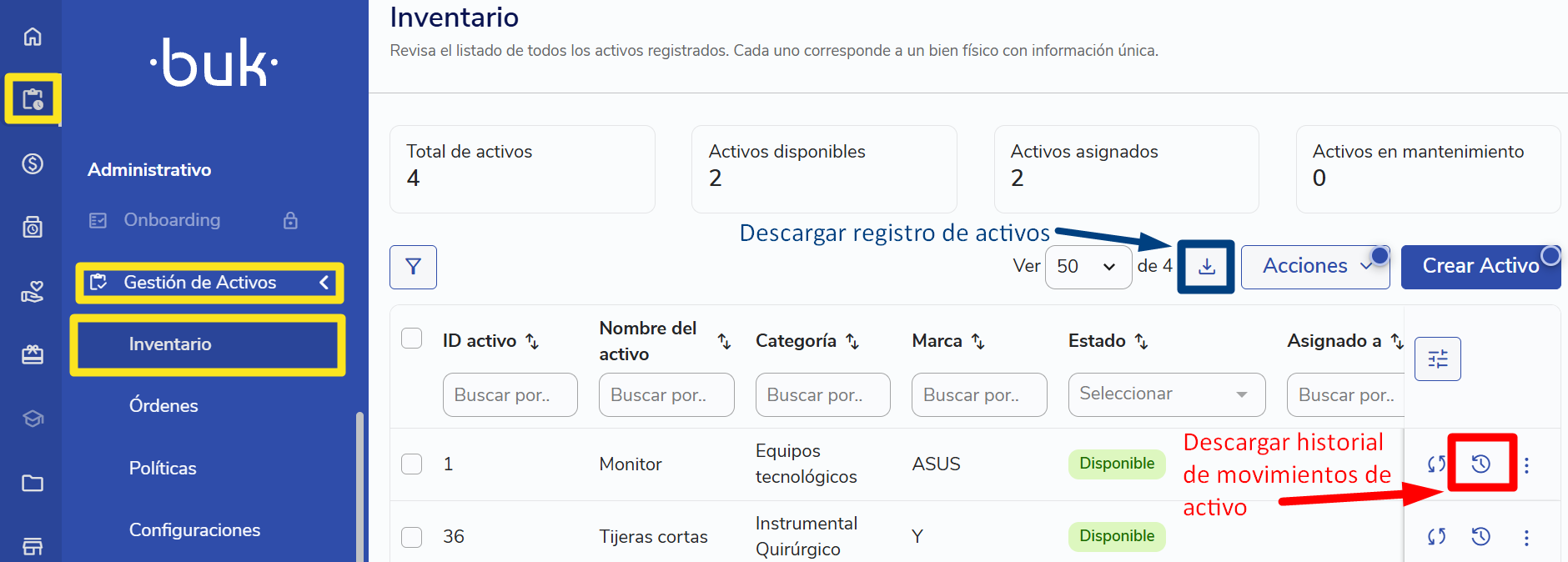The height and width of the screenshot is (562, 1568).
Task: Open the graduation cap training icon
Action: point(33,419)
